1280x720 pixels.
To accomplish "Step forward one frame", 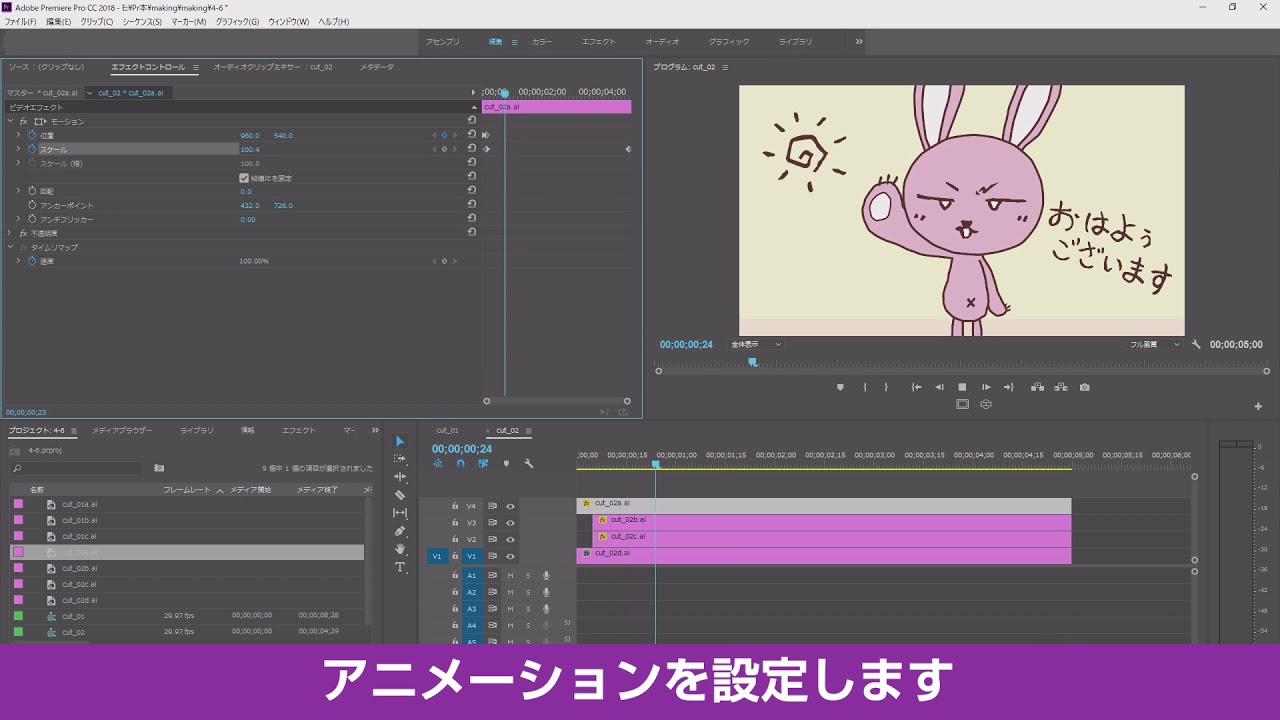I will pyautogui.click(x=986, y=387).
